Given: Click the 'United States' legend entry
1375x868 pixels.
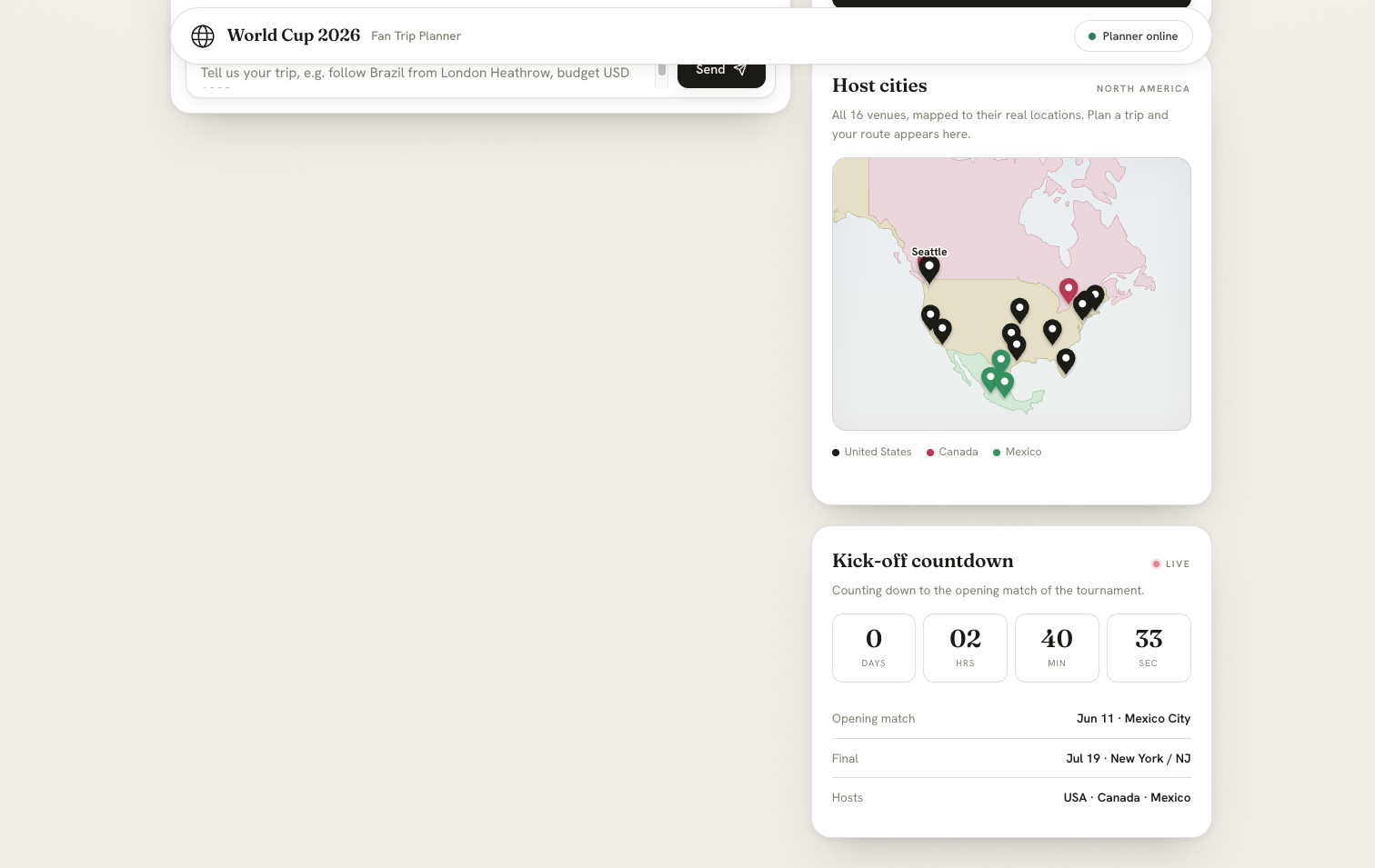Looking at the screenshot, I should click(x=871, y=452).
